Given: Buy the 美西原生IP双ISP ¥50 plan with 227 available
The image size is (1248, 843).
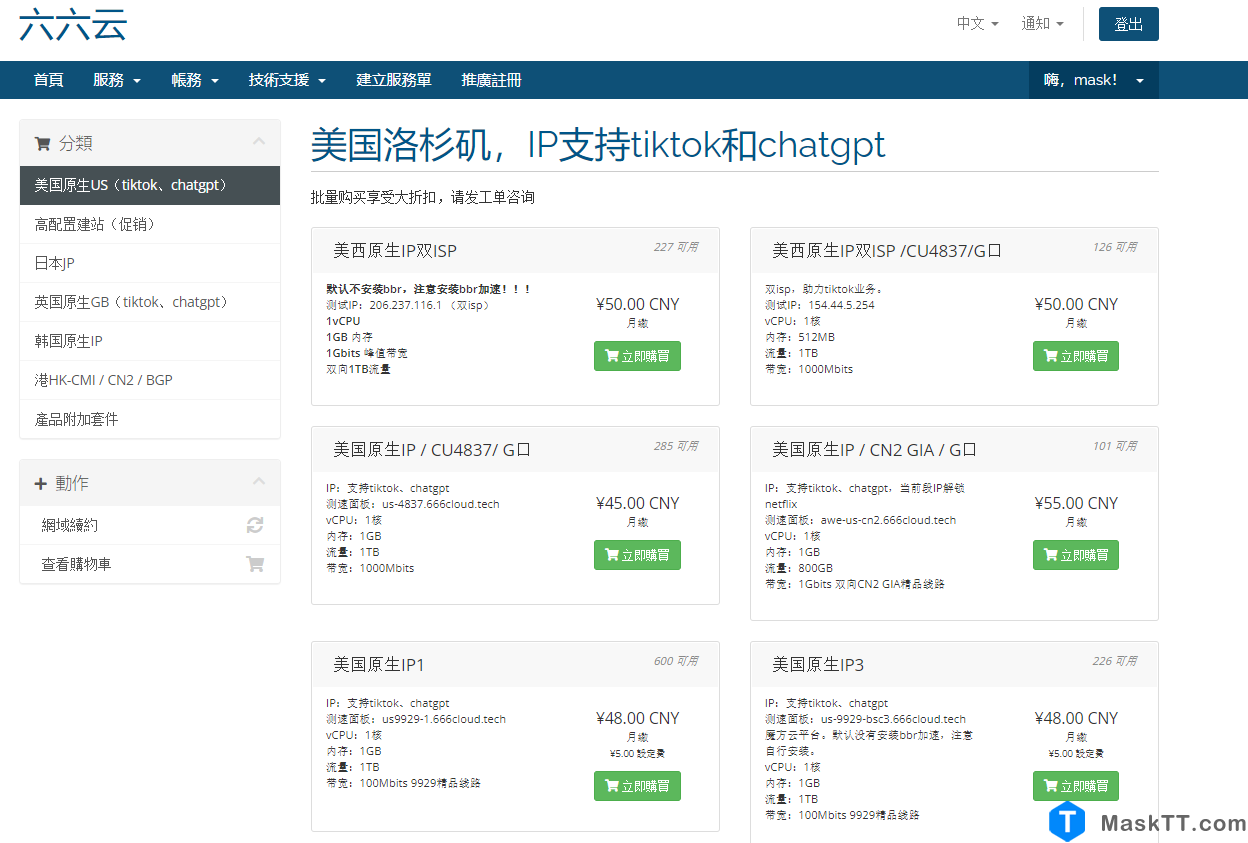Looking at the screenshot, I should tap(637, 356).
